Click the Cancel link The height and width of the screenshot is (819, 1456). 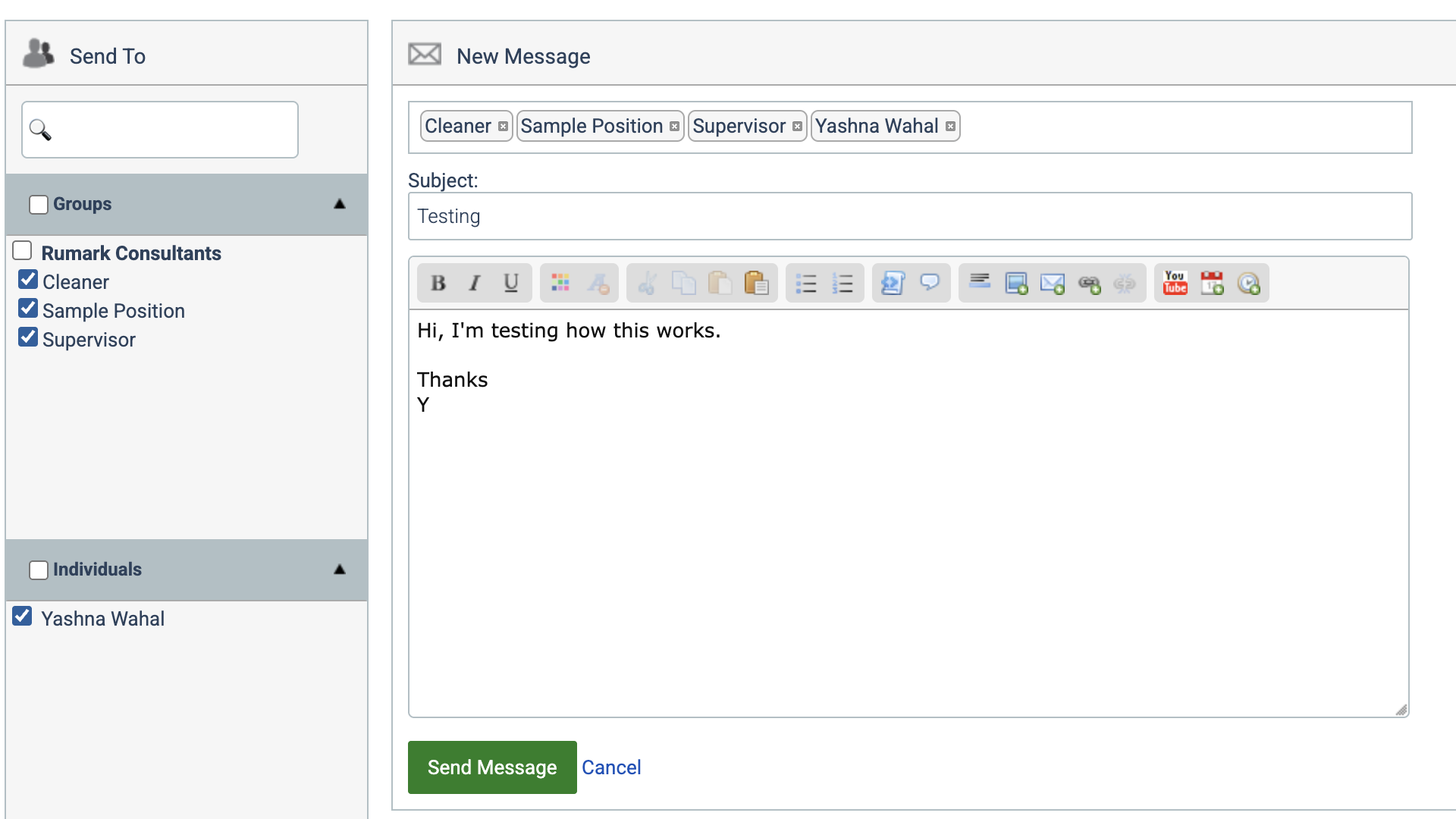tap(611, 767)
